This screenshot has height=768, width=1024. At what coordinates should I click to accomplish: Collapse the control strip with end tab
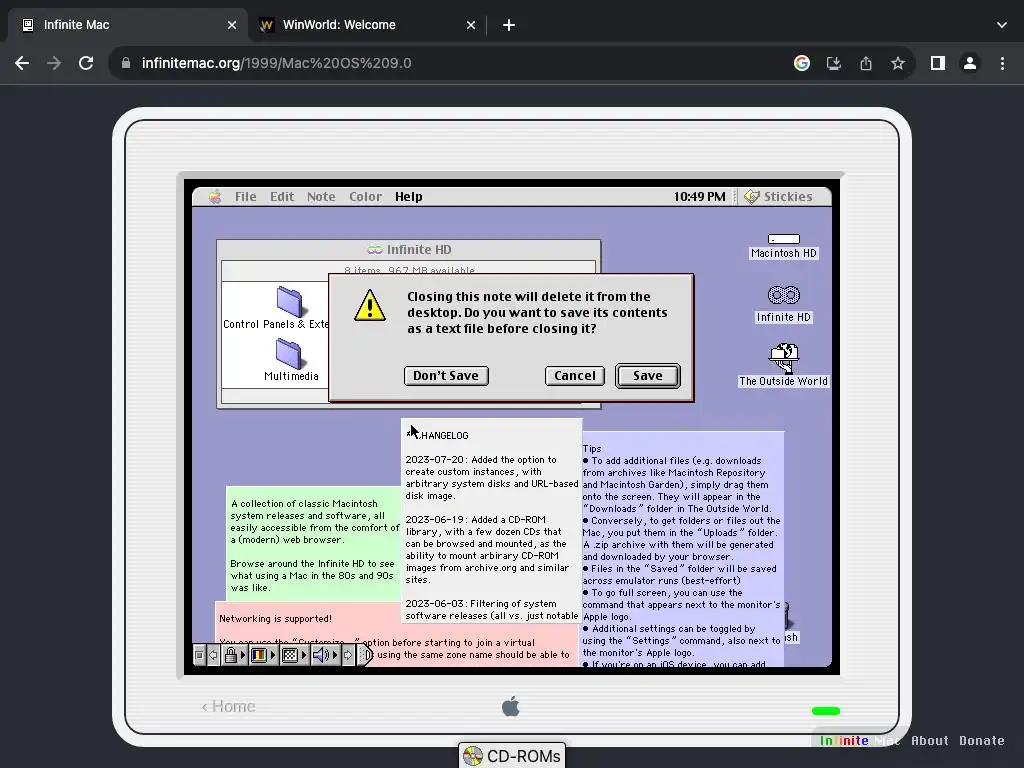[x=366, y=655]
